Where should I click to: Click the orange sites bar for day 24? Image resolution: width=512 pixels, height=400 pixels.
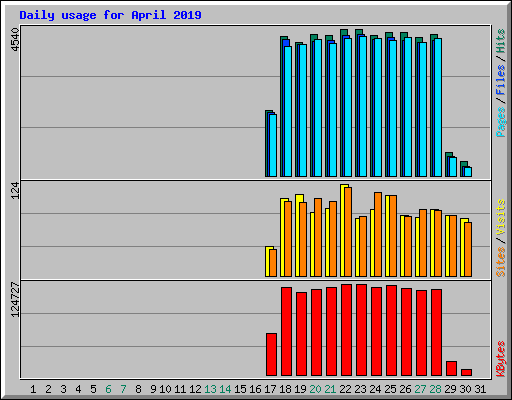coord(378,234)
